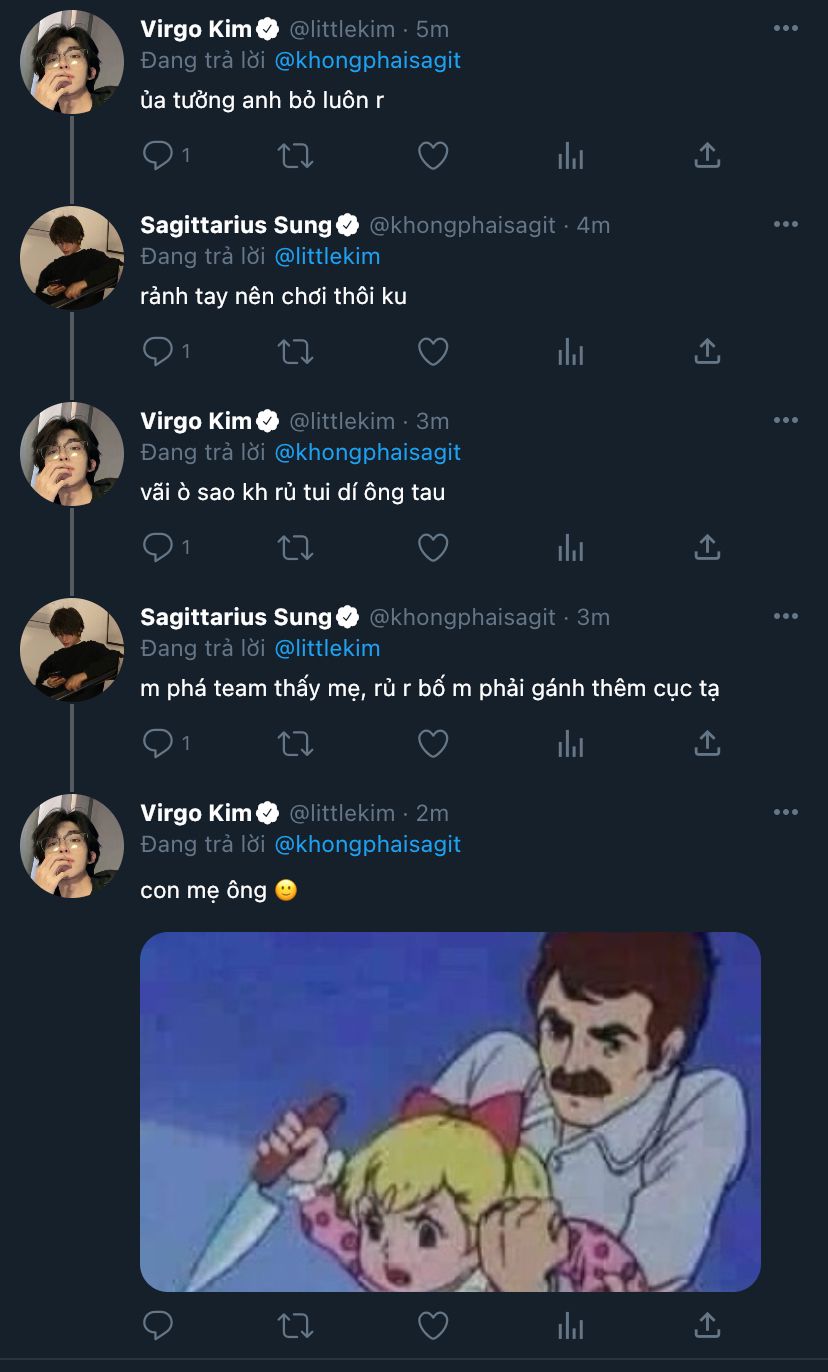View analytics of the "con mẹ ông" tweet
This screenshot has width=828, height=1372.
pos(570,1326)
